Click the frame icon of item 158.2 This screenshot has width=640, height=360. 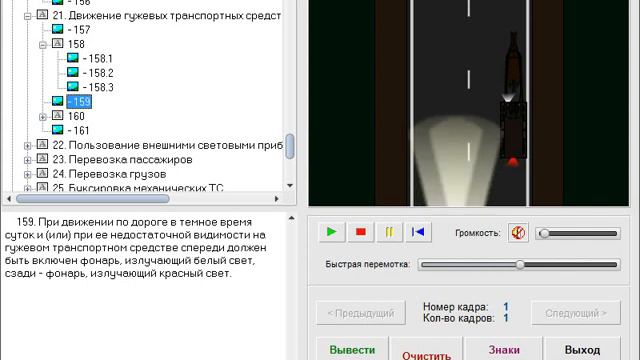pyautogui.click(x=73, y=72)
